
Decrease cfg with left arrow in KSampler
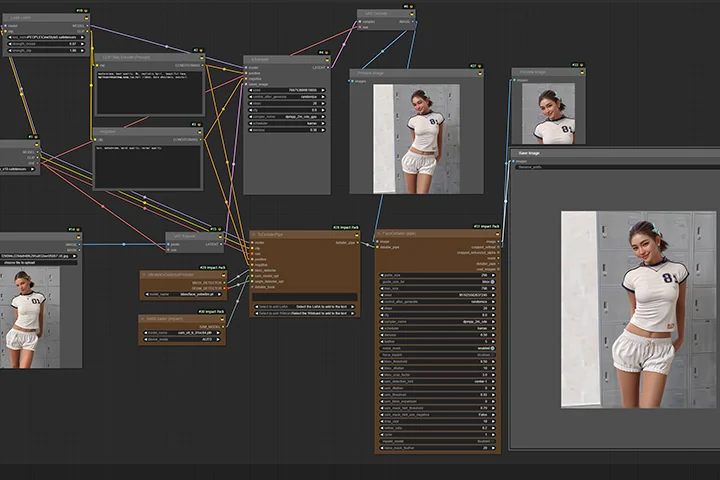click(251, 110)
